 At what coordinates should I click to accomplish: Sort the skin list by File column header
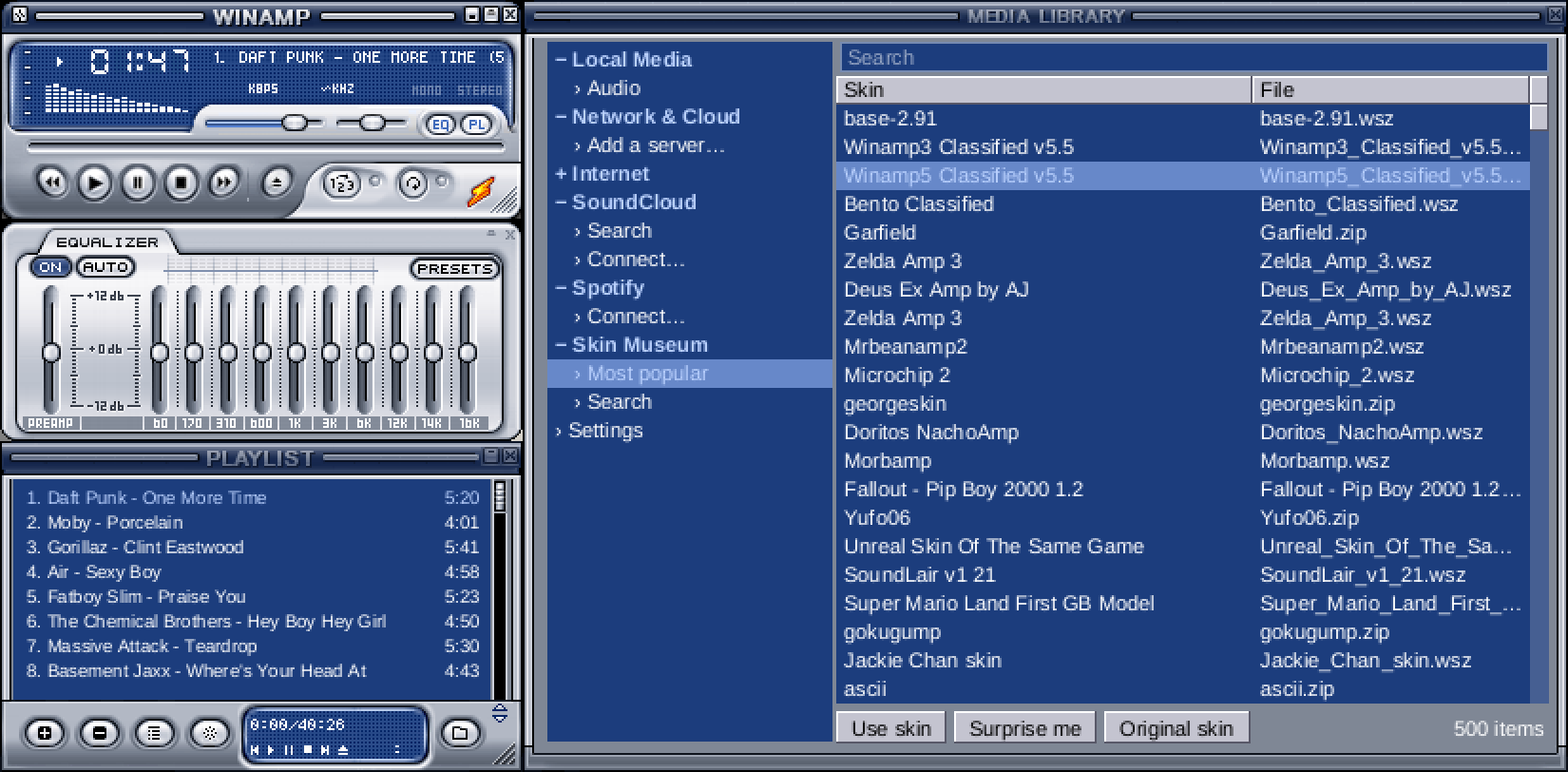click(x=1390, y=89)
